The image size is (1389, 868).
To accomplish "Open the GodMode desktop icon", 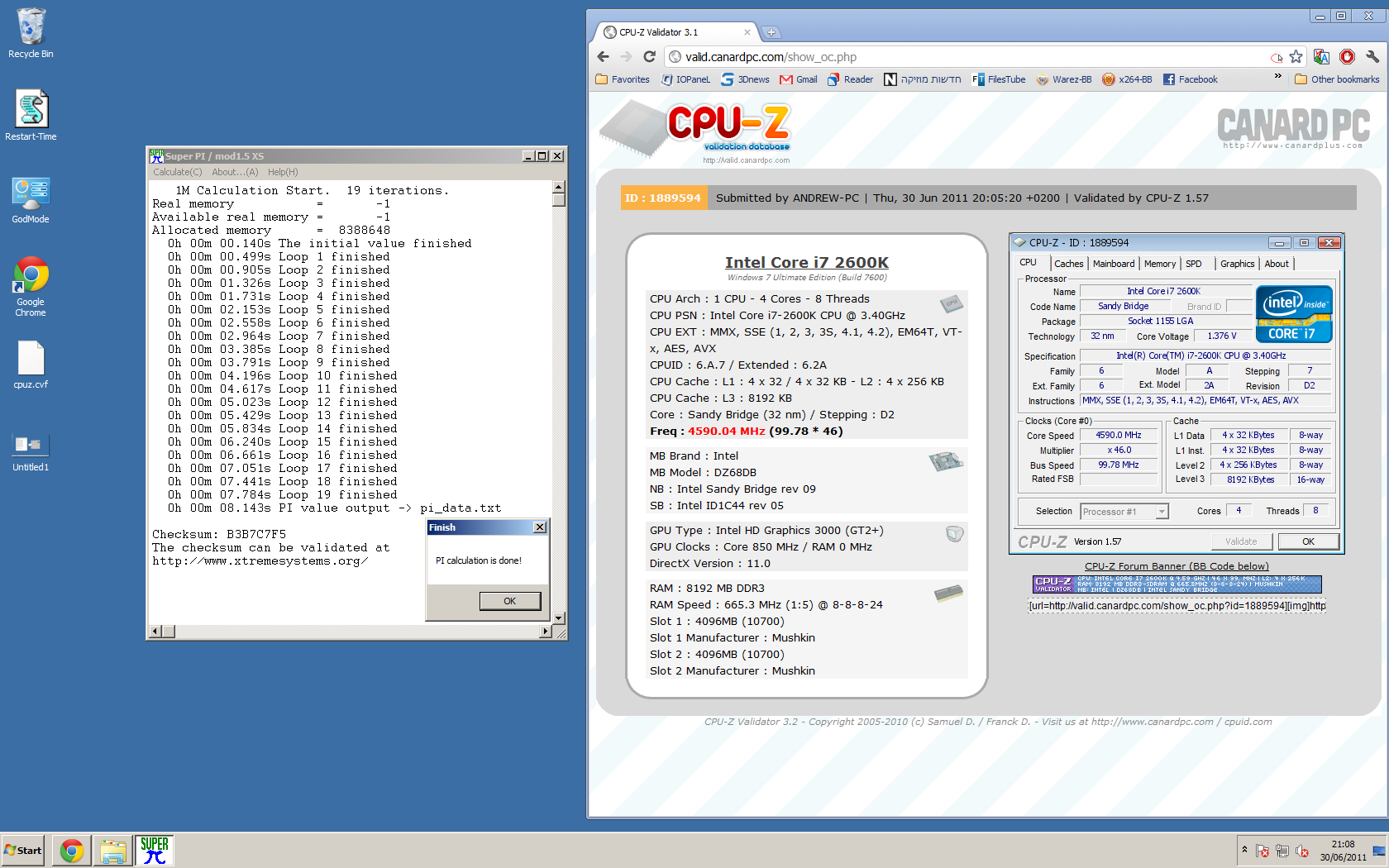I will [31, 199].
